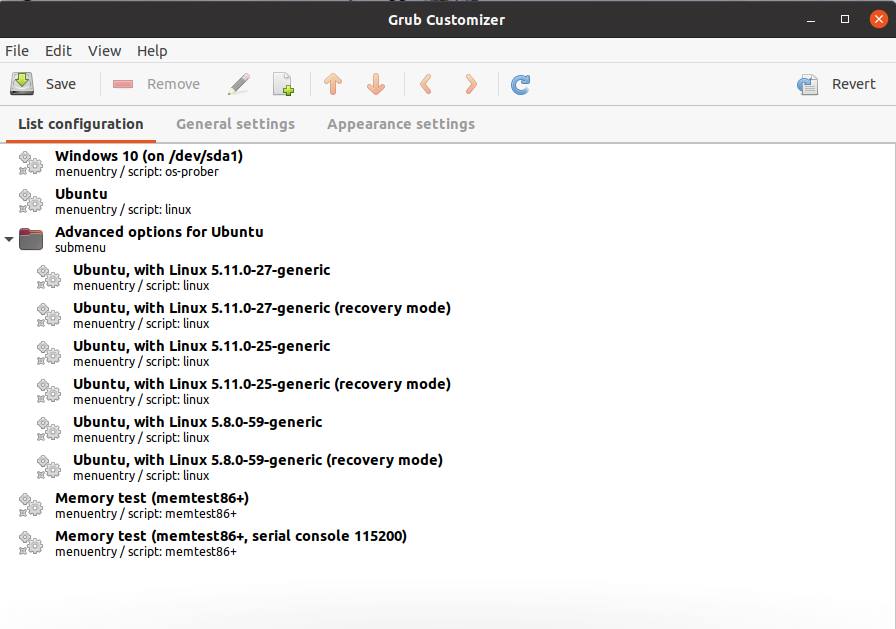Click gear icon of 5.8.0-59-generic recovery mode entry
Viewport: 896px width, 629px height.
[x=49, y=467]
